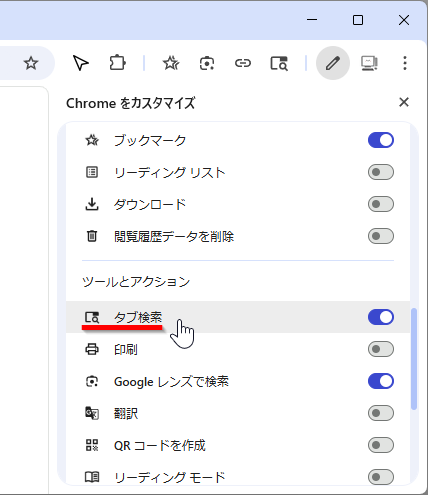
Task: Enable the 印刷 toggle
Action: tap(381, 349)
